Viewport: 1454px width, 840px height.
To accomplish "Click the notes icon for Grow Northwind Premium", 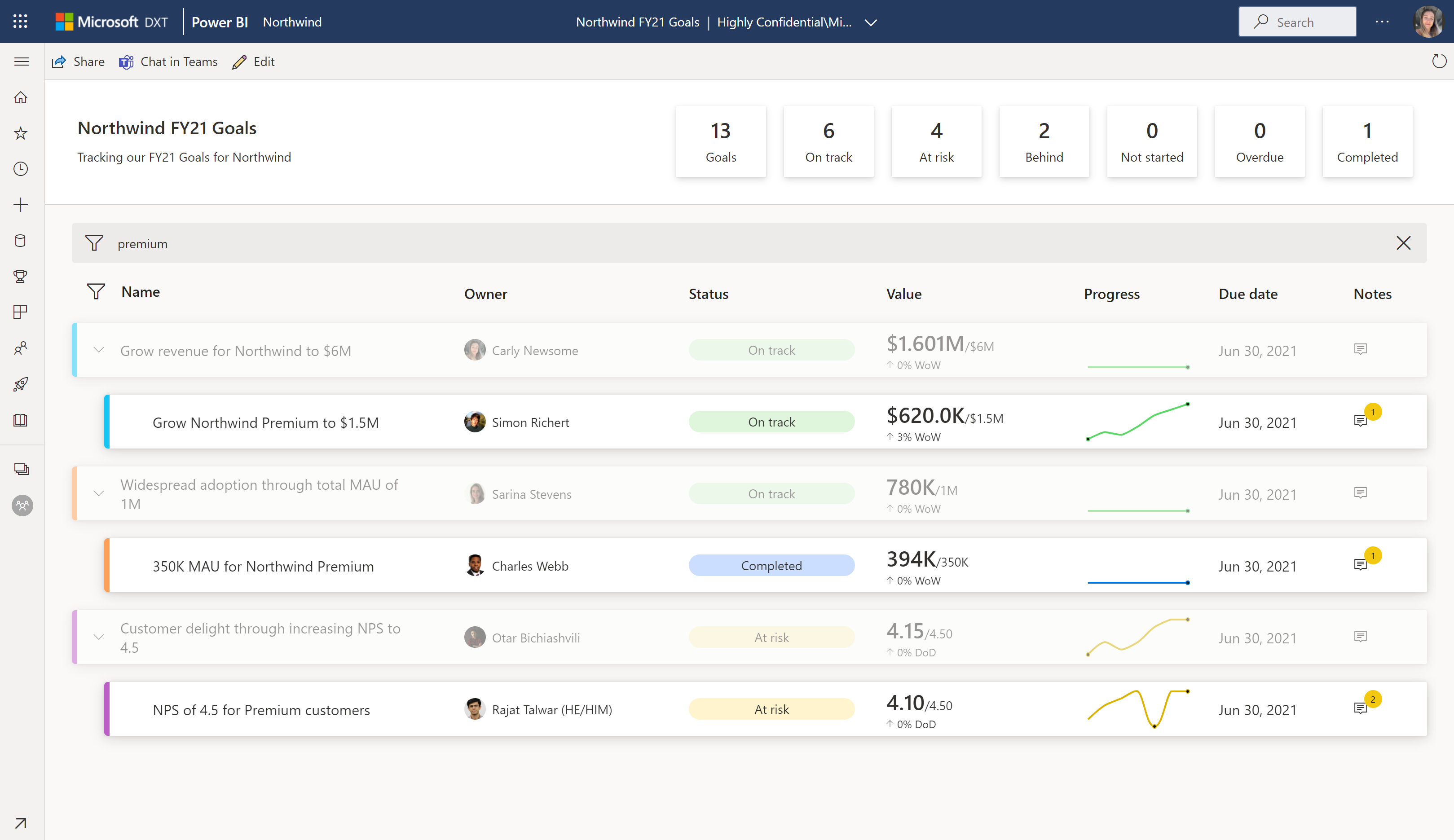I will [1361, 420].
